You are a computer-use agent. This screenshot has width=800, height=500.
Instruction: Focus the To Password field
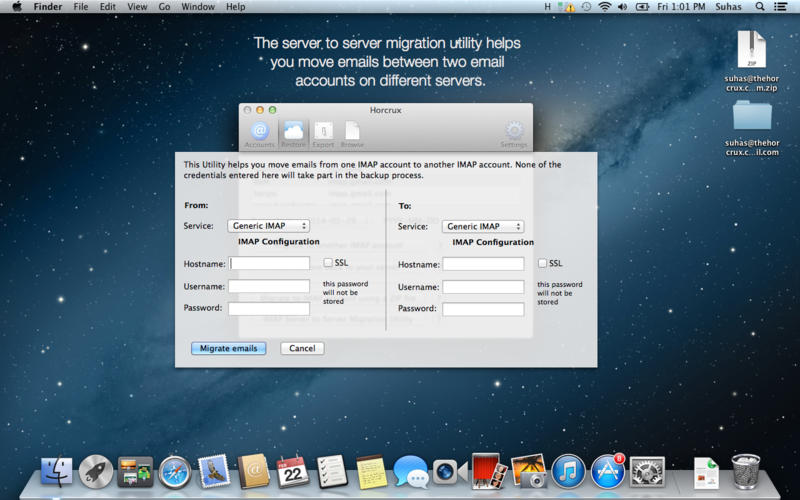click(483, 309)
